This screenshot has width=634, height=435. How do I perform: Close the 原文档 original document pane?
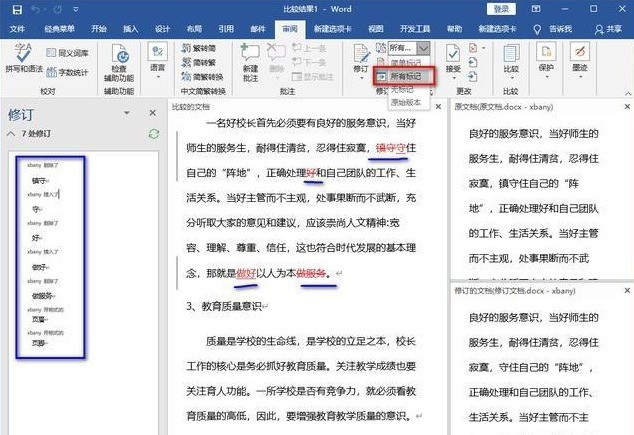pyautogui.click(x=627, y=107)
